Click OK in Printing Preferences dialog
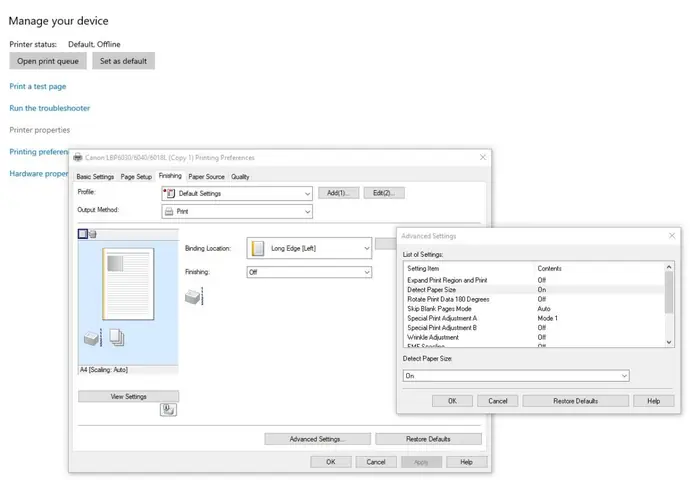This screenshot has height=480, width=690. point(331,462)
